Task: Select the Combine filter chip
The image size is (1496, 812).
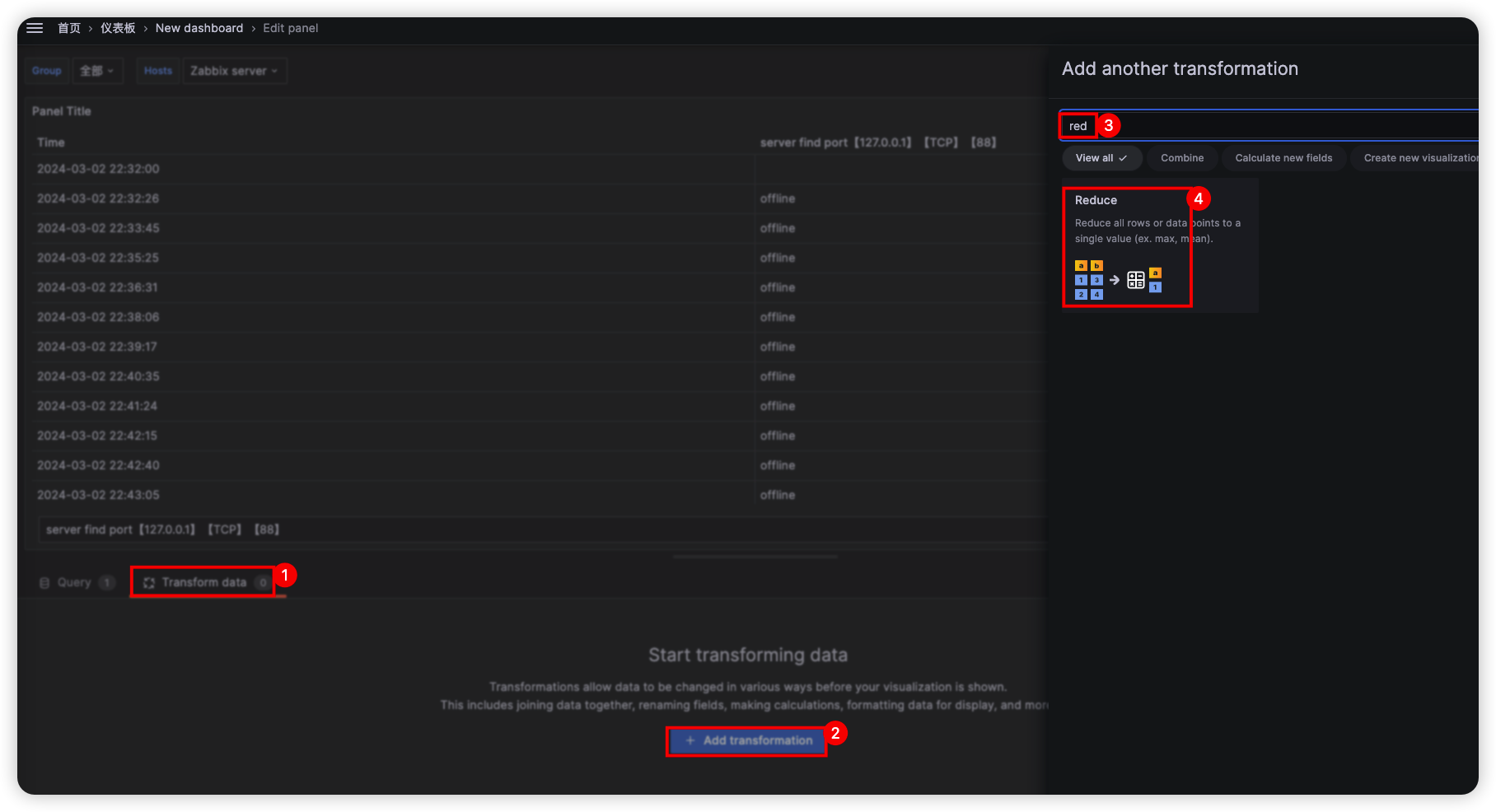Action: (1181, 158)
